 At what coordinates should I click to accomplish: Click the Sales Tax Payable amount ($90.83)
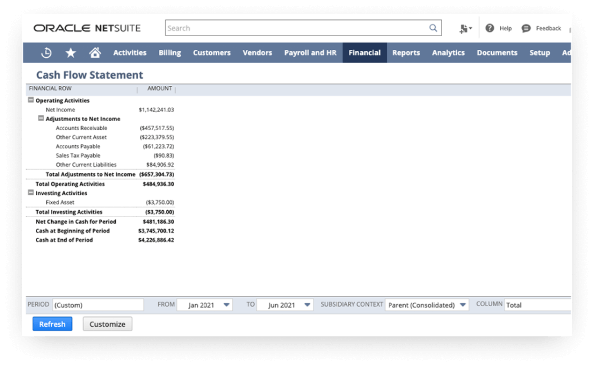(164, 156)
